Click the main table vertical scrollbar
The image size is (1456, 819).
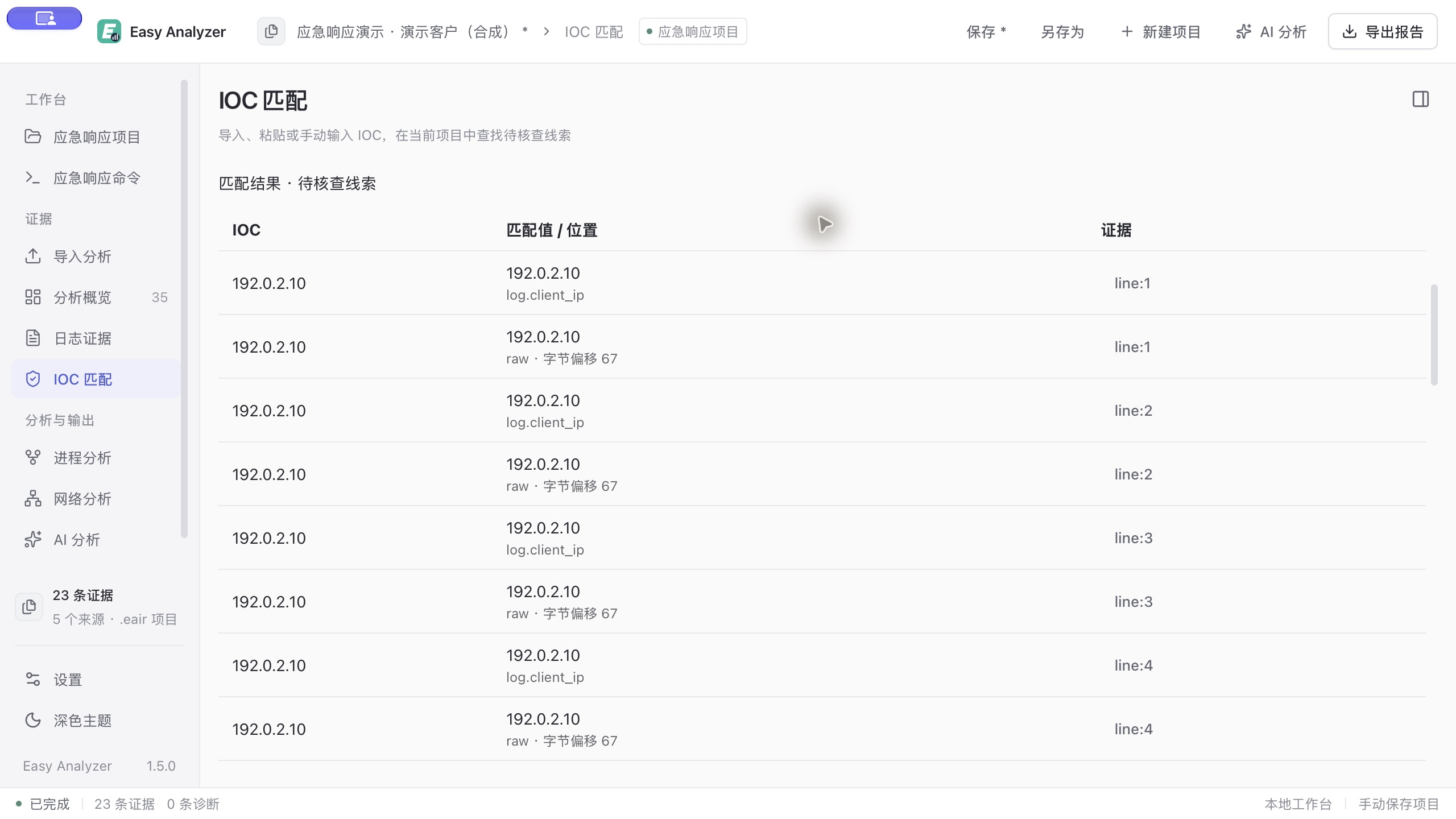click(x=1434, y=334)
